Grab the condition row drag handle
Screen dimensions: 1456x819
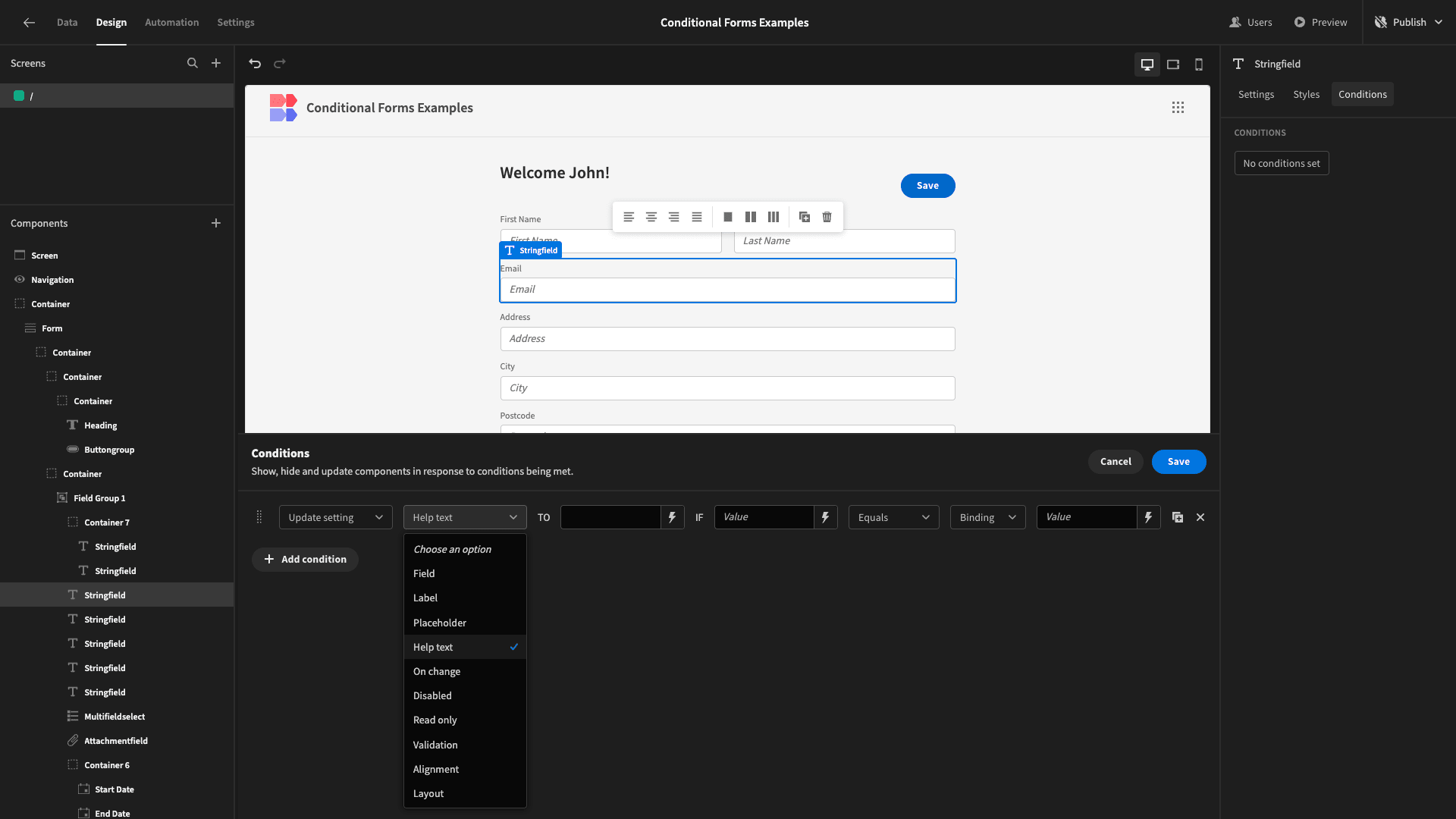pos(259,517)
